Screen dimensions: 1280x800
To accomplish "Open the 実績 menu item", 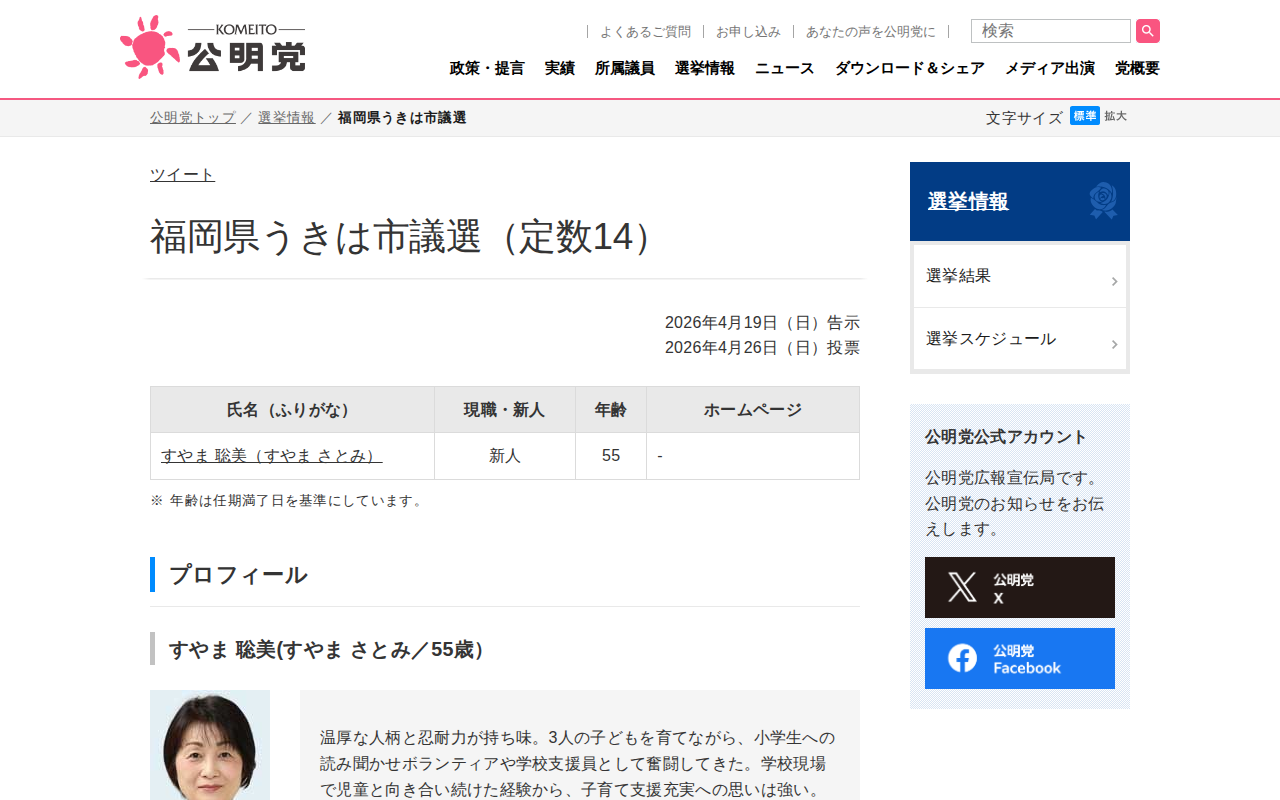I will [560, 68].
